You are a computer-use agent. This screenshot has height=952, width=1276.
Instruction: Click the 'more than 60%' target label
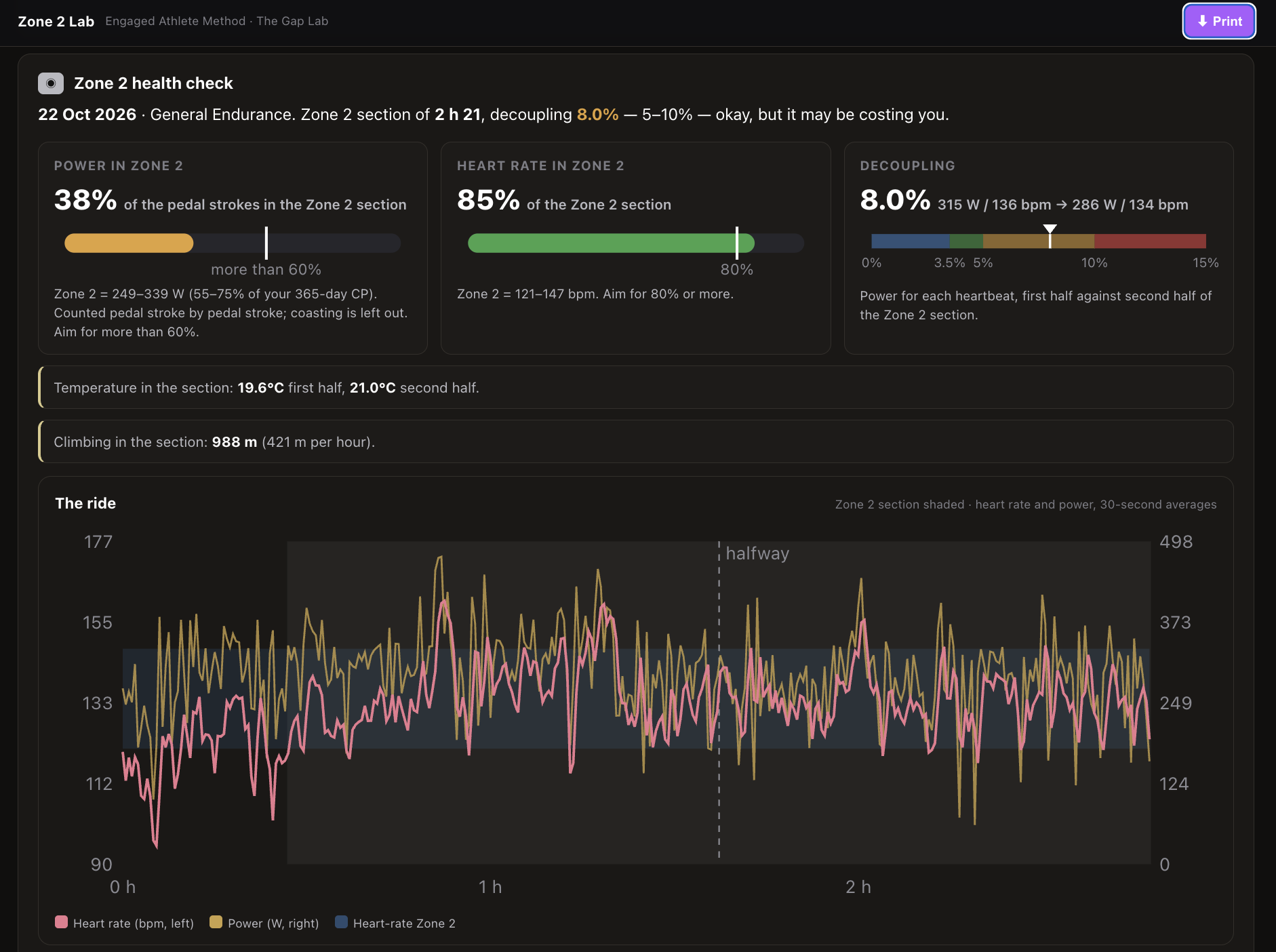(x=266, y=269)
